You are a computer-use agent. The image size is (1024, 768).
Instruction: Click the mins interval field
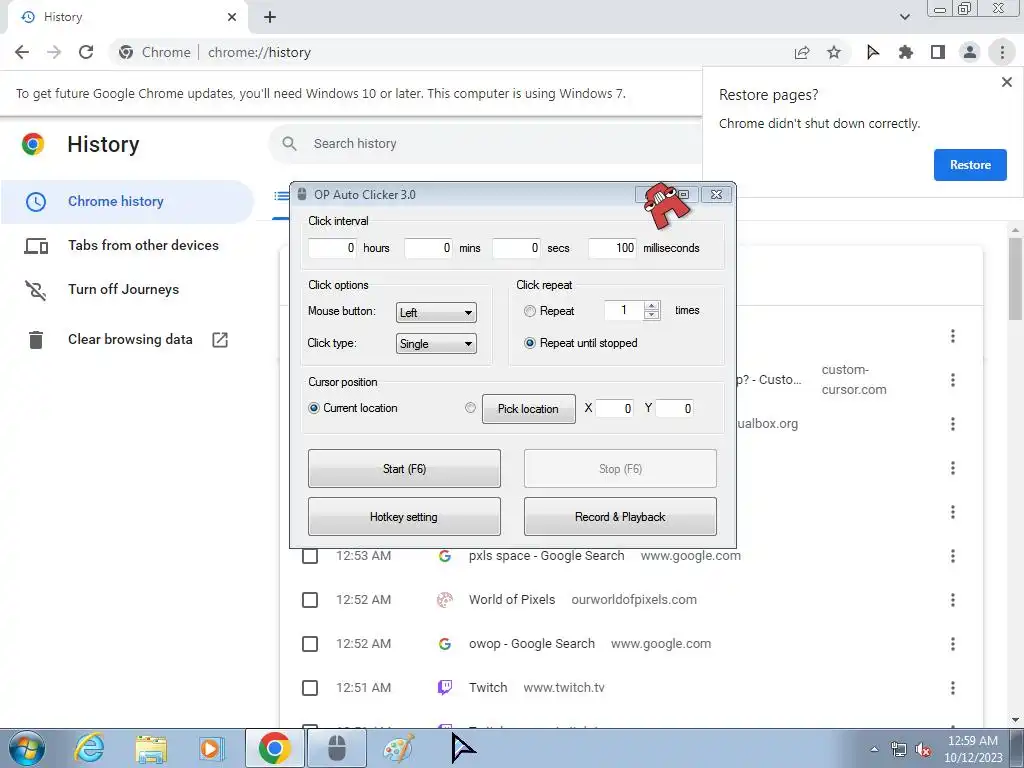click(x=428, y=248)
